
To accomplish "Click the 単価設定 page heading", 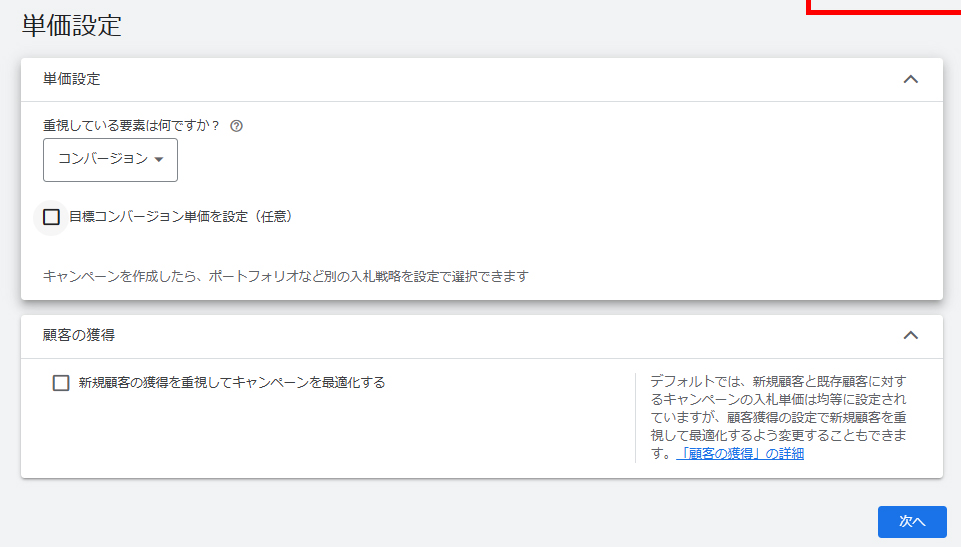I will [72, 26].
